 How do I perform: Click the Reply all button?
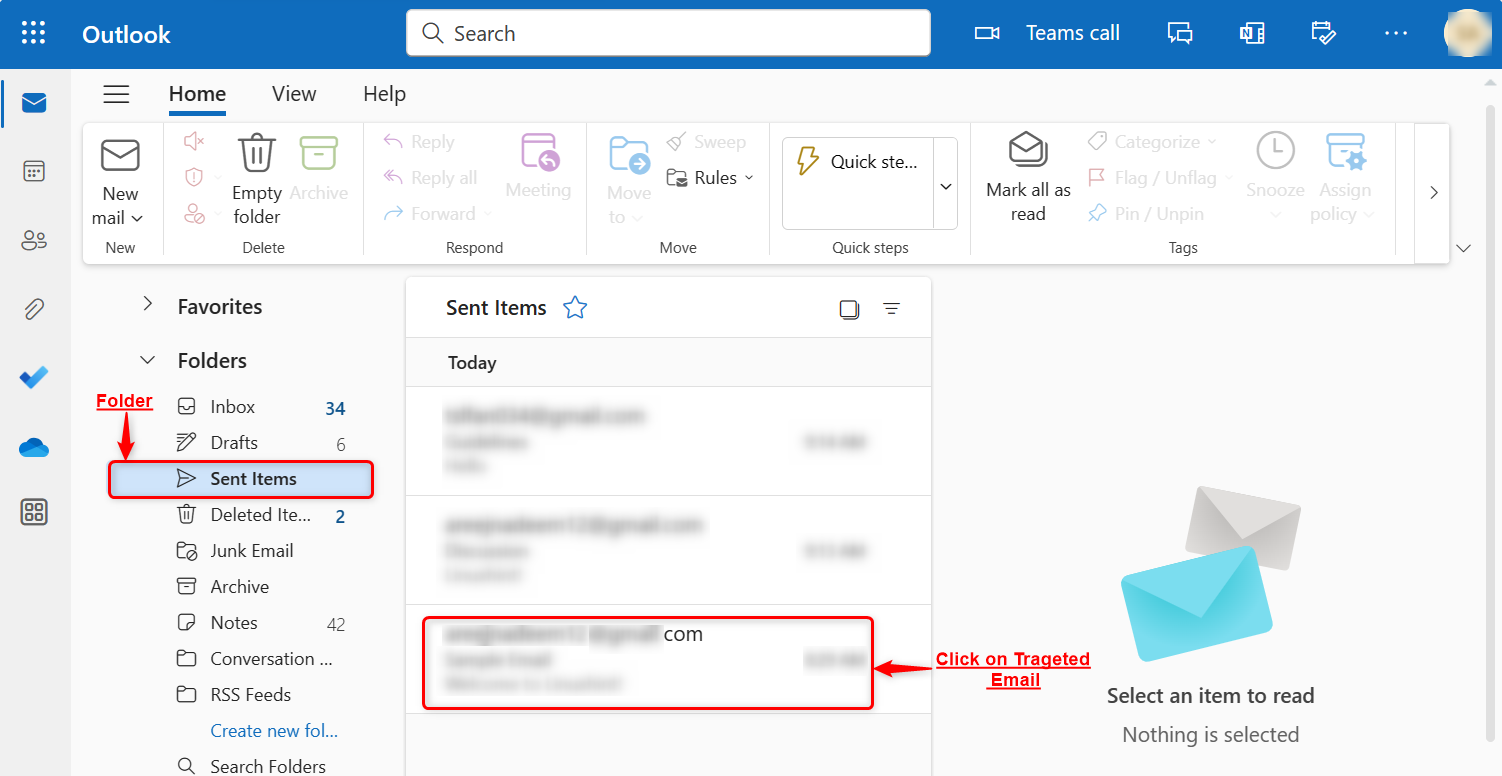click(x=430, y=178)
